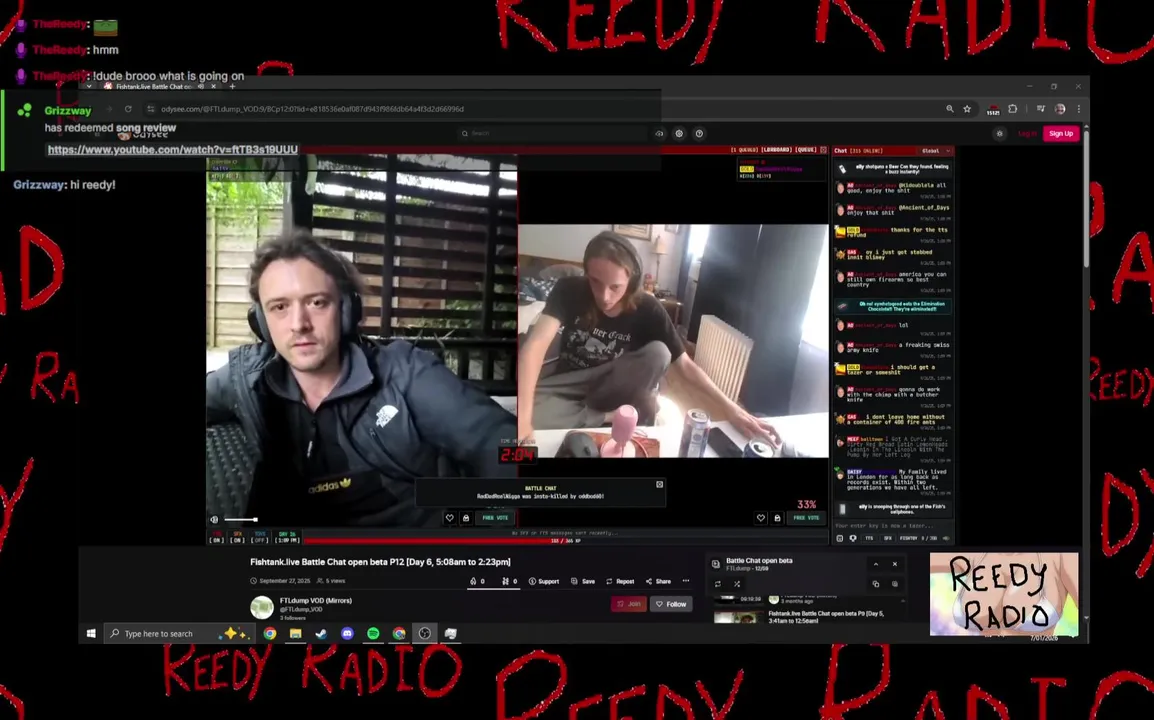Collapse the Battle Chat open beta playlist
This screenshot has height=720, width=1154.
pos(876,564)
